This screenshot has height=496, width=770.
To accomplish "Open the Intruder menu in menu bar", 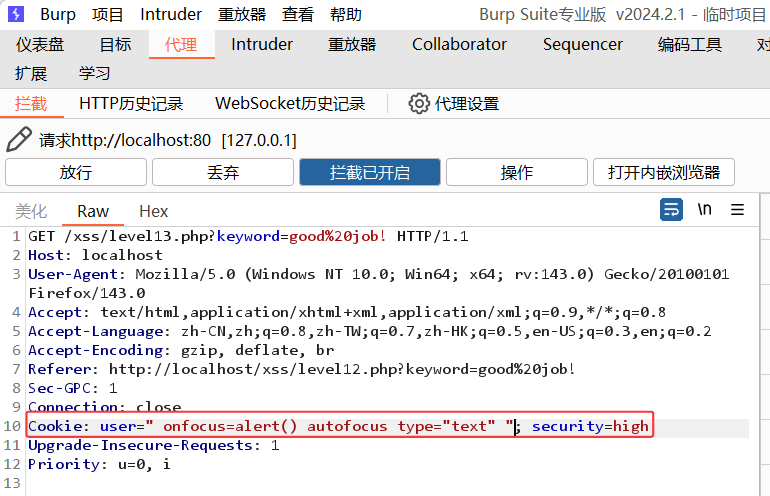I will [170, 14].
